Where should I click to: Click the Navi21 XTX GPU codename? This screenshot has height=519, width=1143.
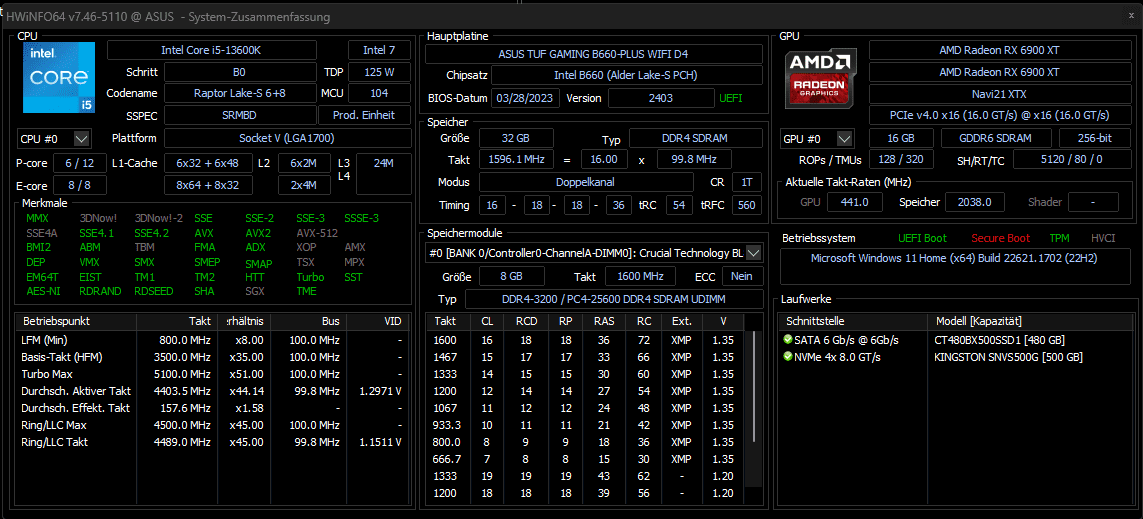999,94
